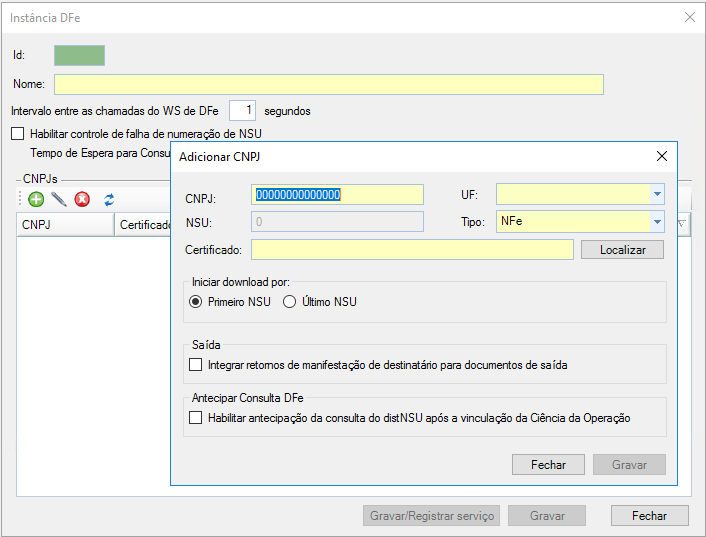Click the toolbar grip handle beside add icon

point(20,199)
